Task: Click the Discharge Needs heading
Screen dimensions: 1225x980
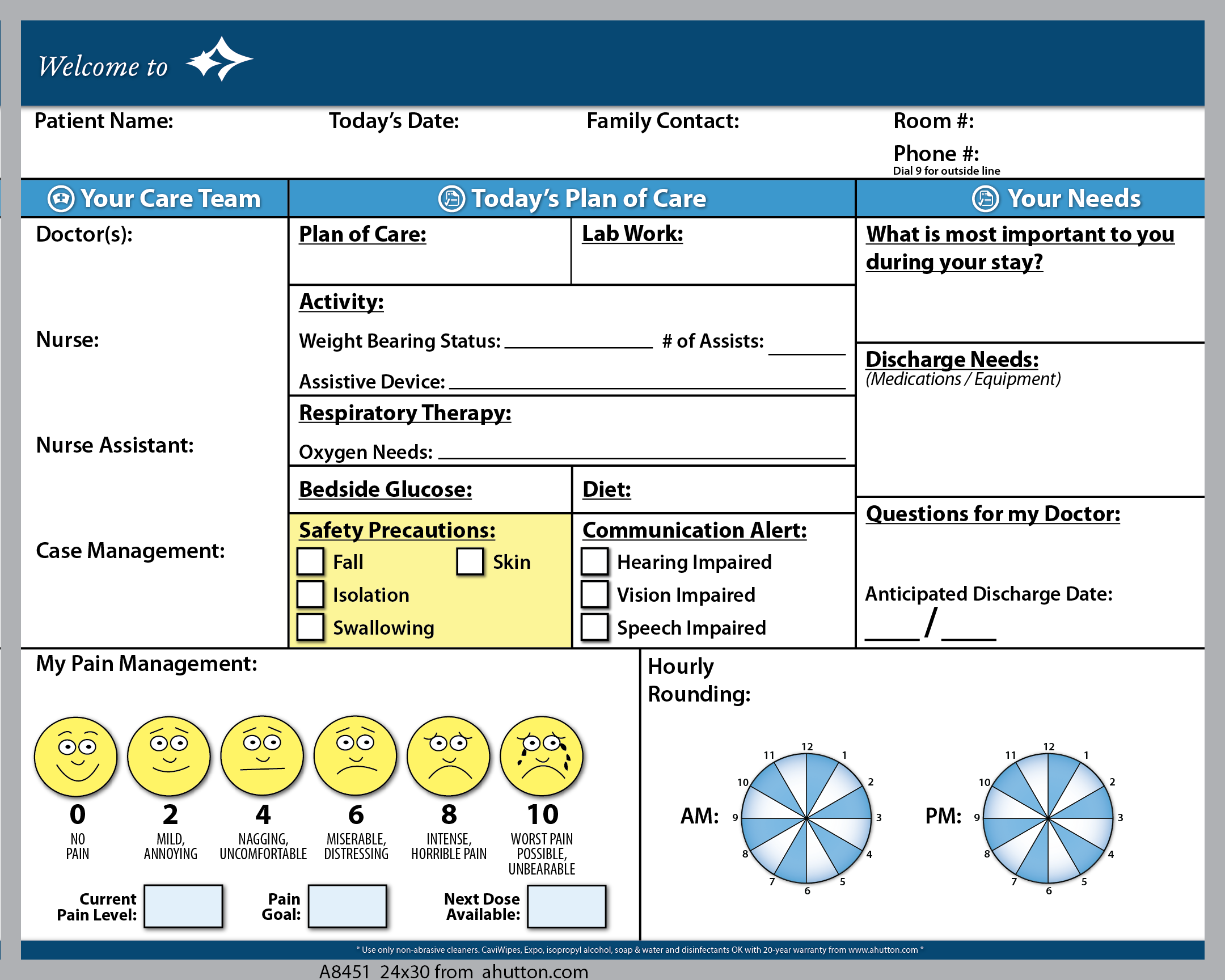Action: click(x=952, y=360)
